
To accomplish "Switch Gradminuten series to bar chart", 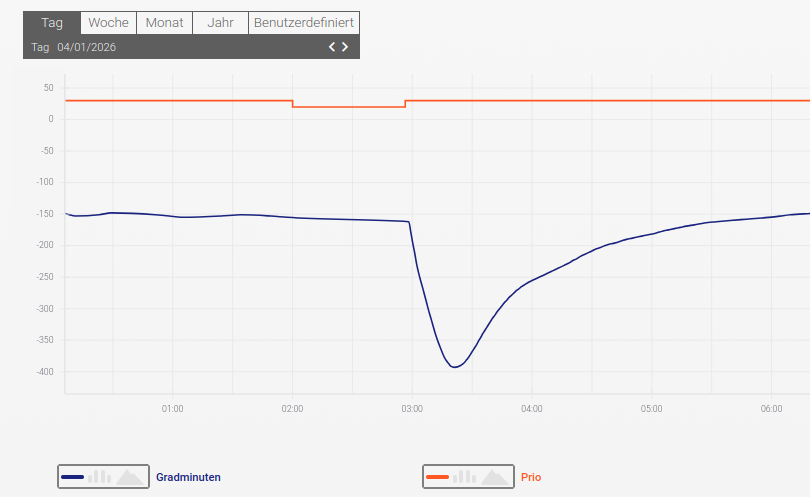I will coord(99,477).
